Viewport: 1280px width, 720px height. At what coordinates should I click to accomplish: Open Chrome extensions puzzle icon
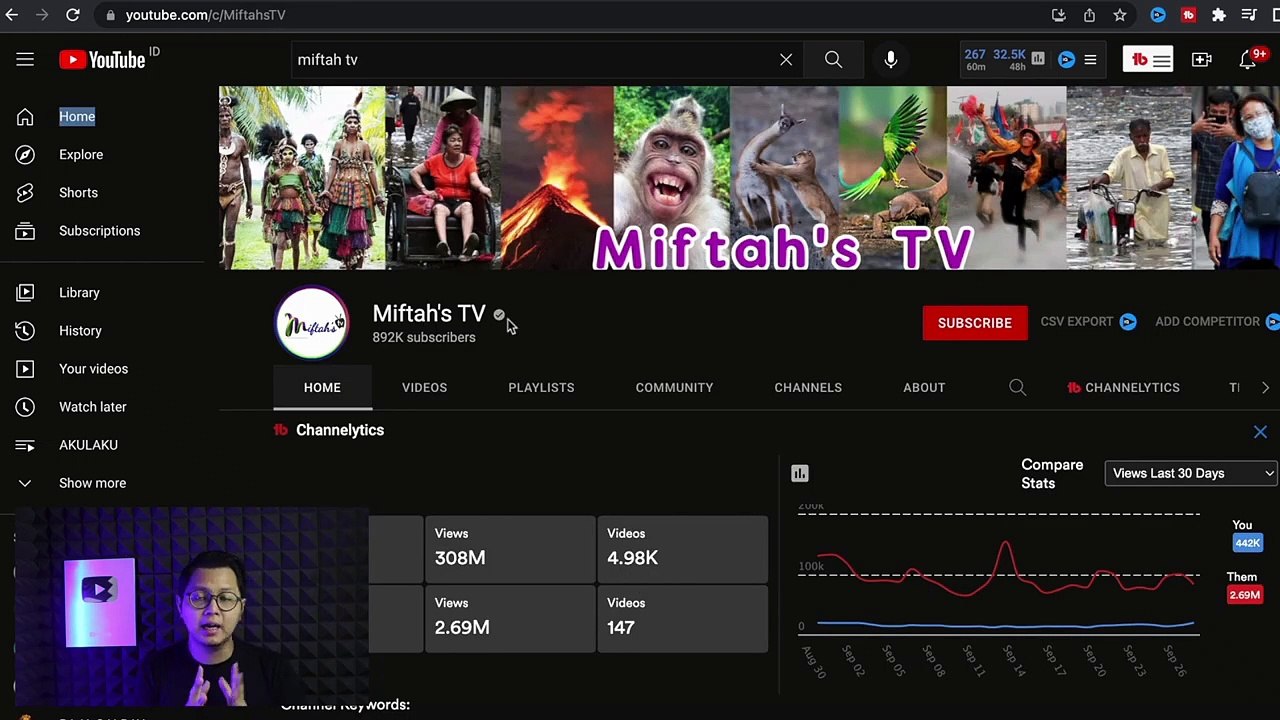(1219, 15)
